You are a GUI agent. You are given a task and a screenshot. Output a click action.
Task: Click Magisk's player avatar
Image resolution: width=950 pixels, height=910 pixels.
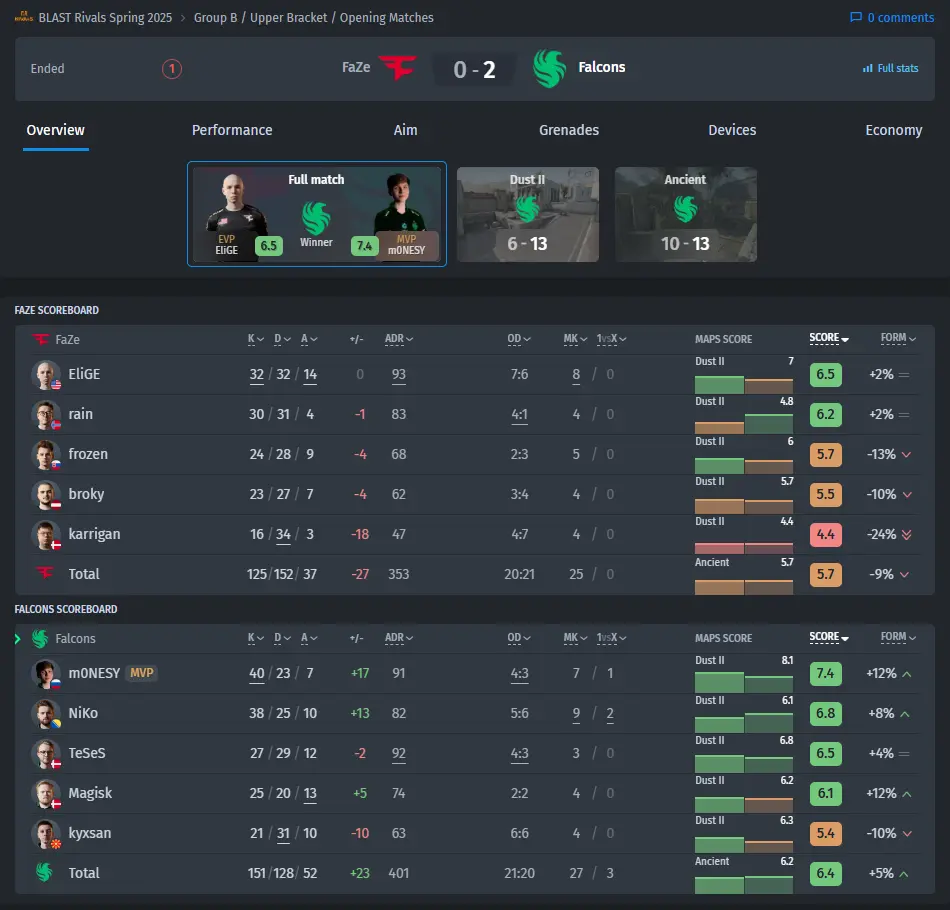pos(46,794)
